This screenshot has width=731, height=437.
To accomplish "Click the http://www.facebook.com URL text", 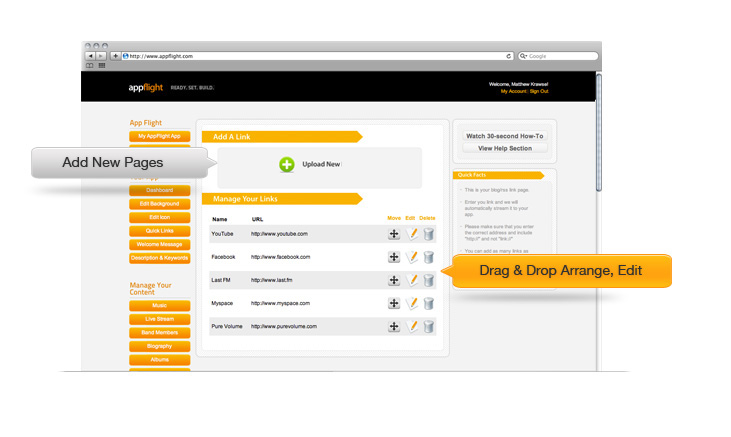I will click(x=281, y=257).
